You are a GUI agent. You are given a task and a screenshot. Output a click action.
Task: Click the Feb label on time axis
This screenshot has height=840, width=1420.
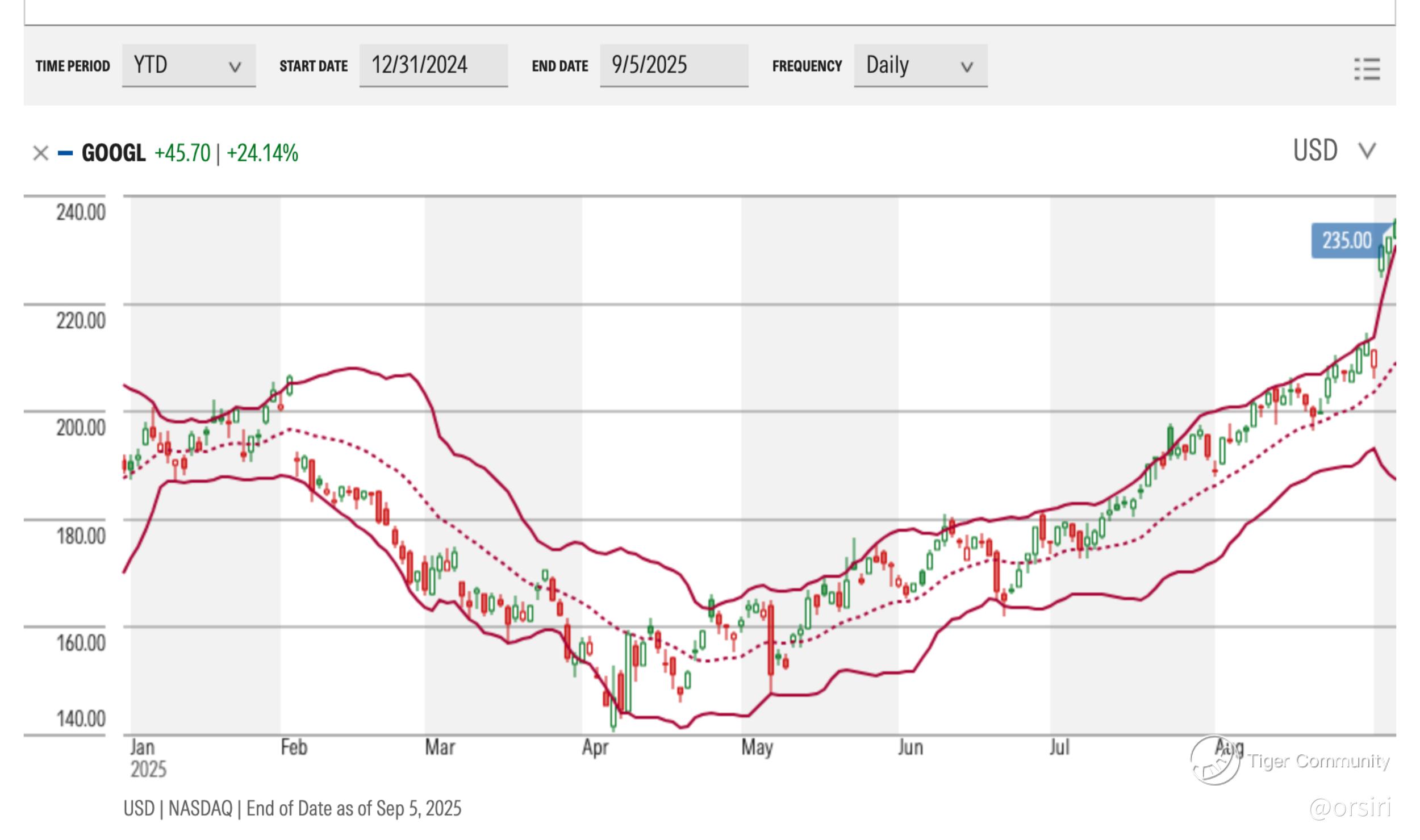click(294, 747)
